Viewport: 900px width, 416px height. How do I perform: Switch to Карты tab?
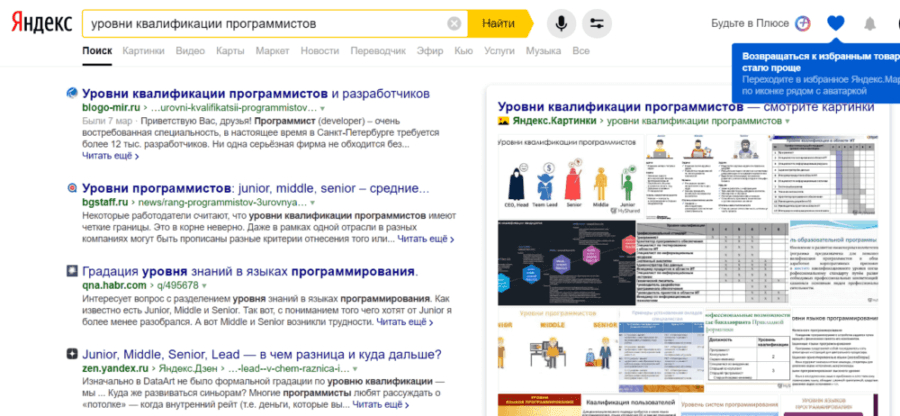[230, 51]
